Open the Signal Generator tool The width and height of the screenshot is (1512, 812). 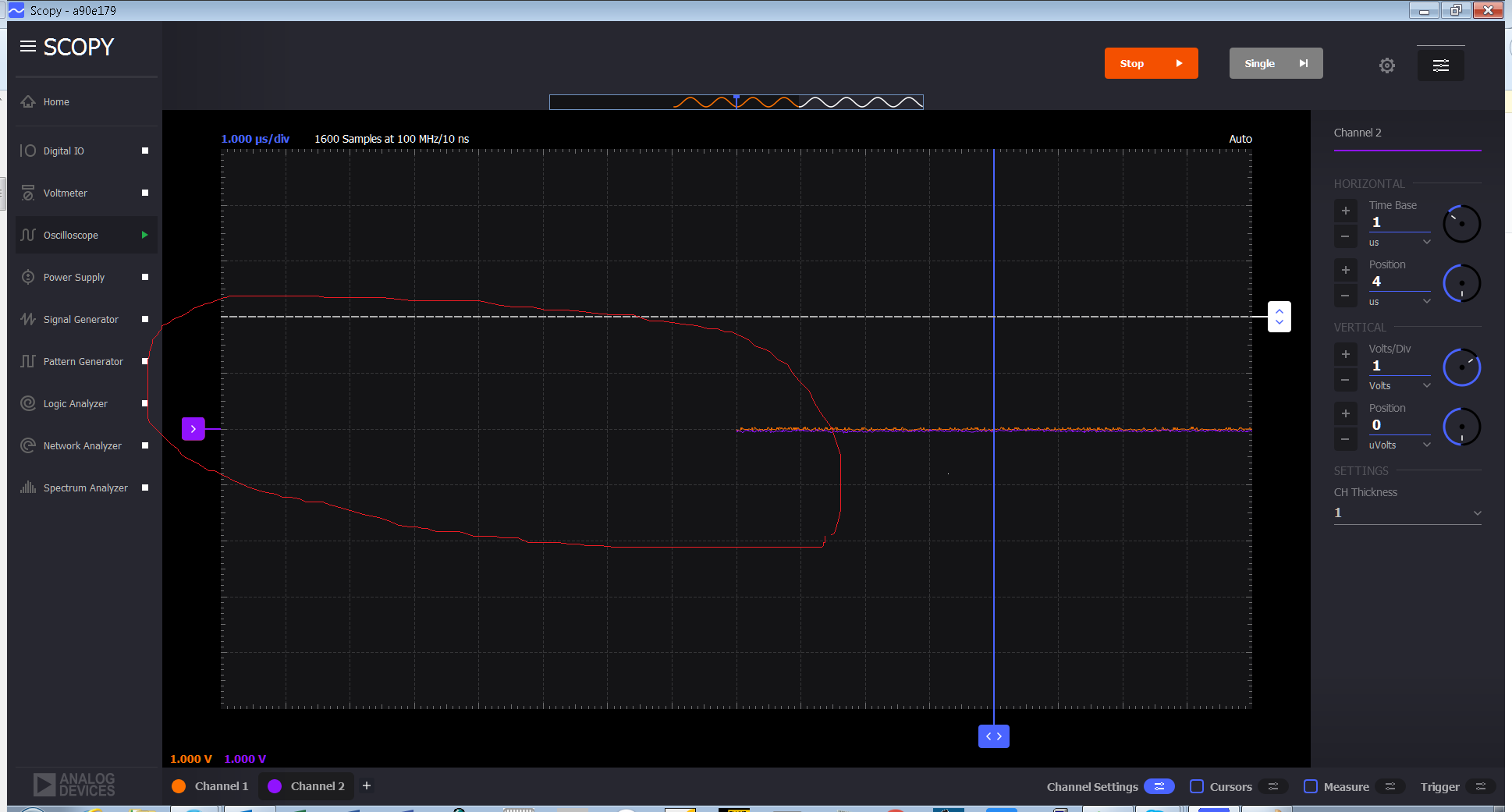pos(86,319)
